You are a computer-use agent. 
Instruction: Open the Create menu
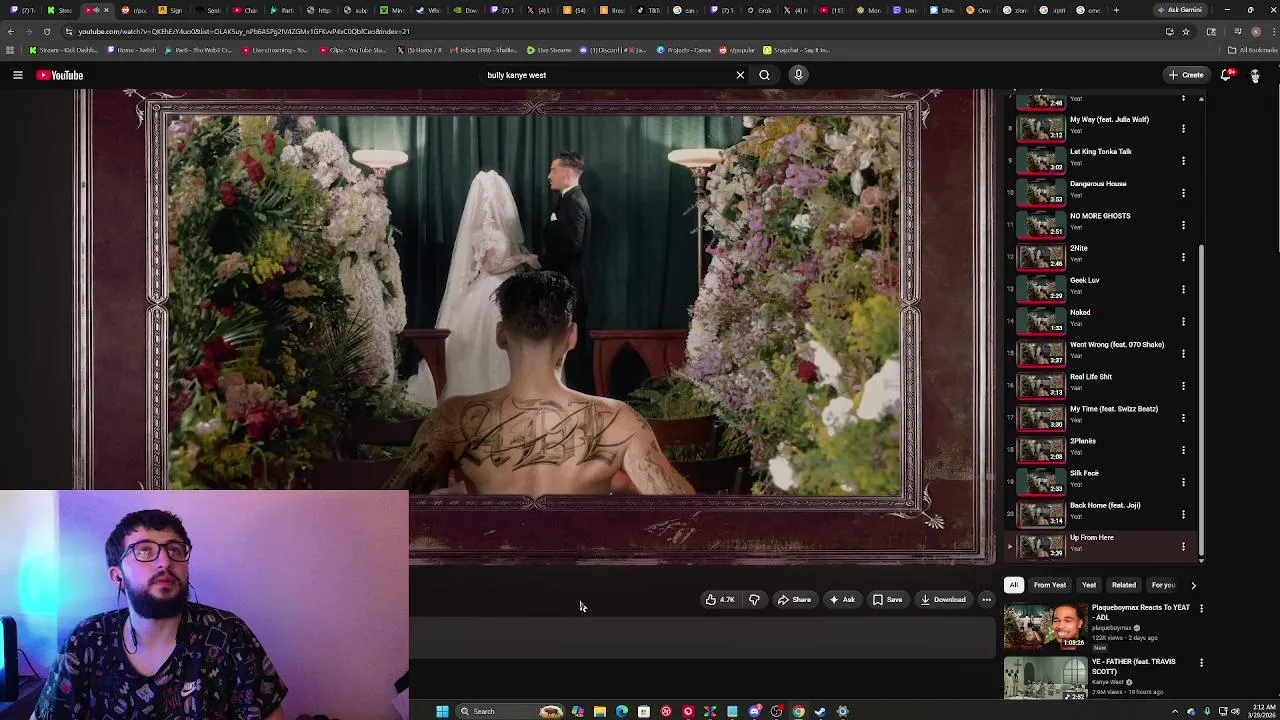(x=1186, y=75)
